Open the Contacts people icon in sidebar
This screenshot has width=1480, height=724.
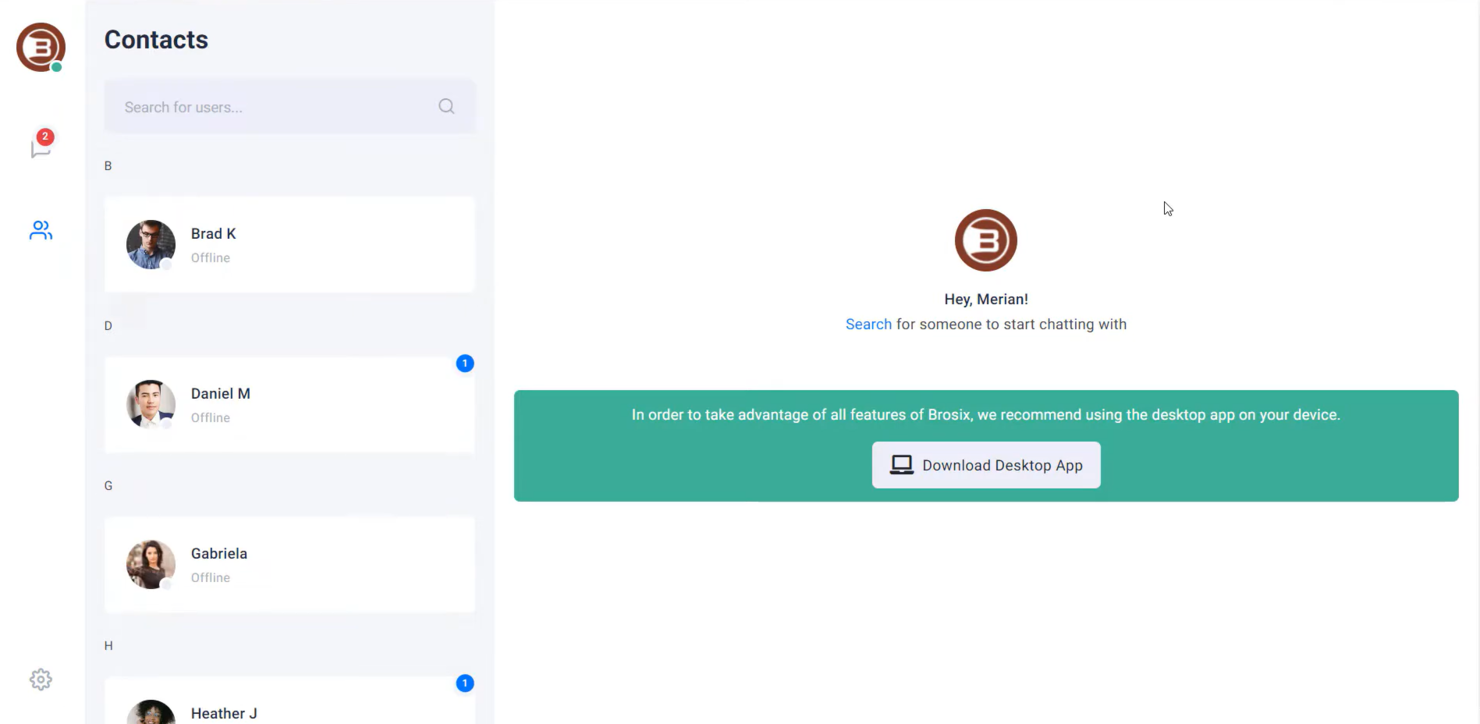point(41,231)
